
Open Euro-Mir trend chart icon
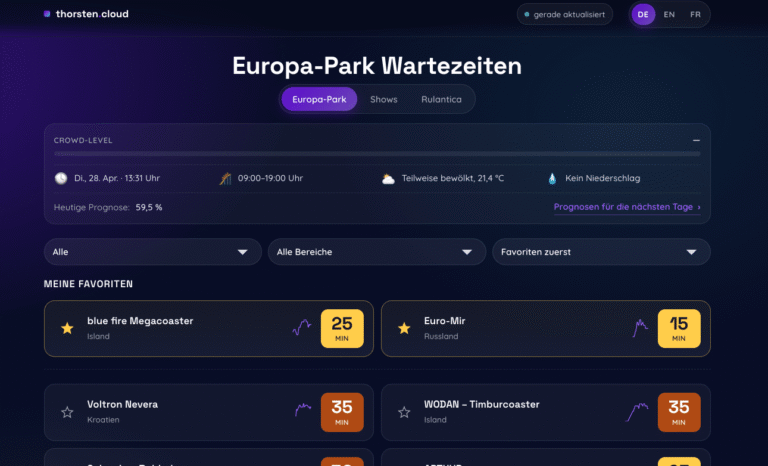(x=640, y=328)
